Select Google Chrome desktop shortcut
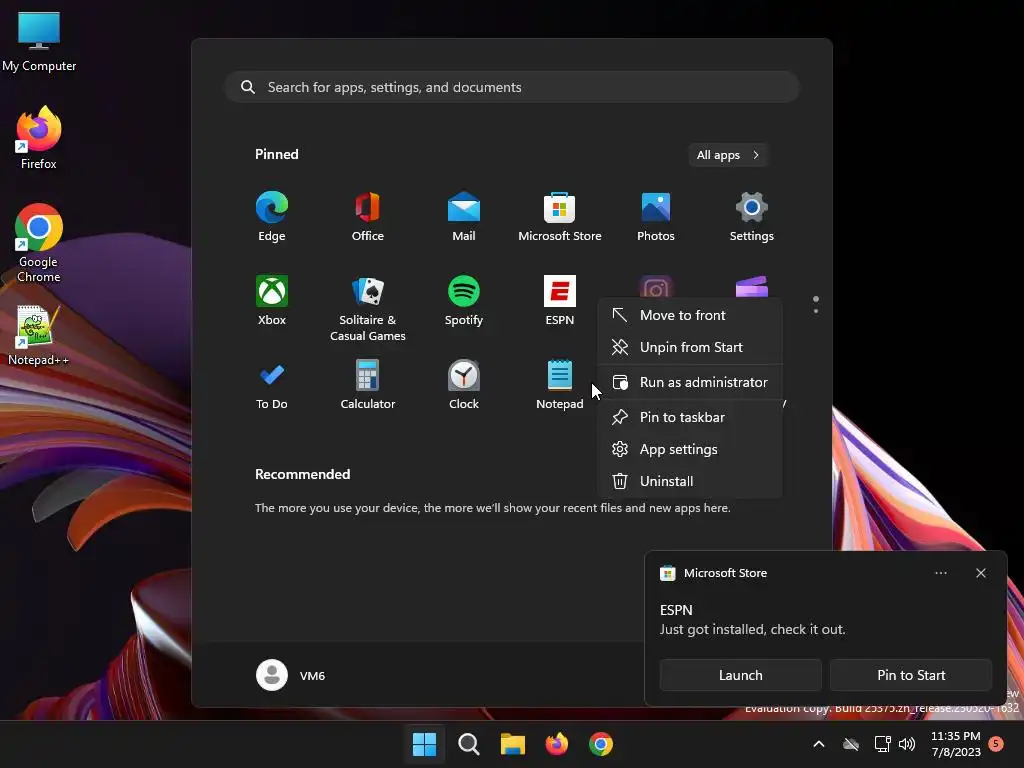The width and height of the screenshot is (1024, 768). pos(39,243)
